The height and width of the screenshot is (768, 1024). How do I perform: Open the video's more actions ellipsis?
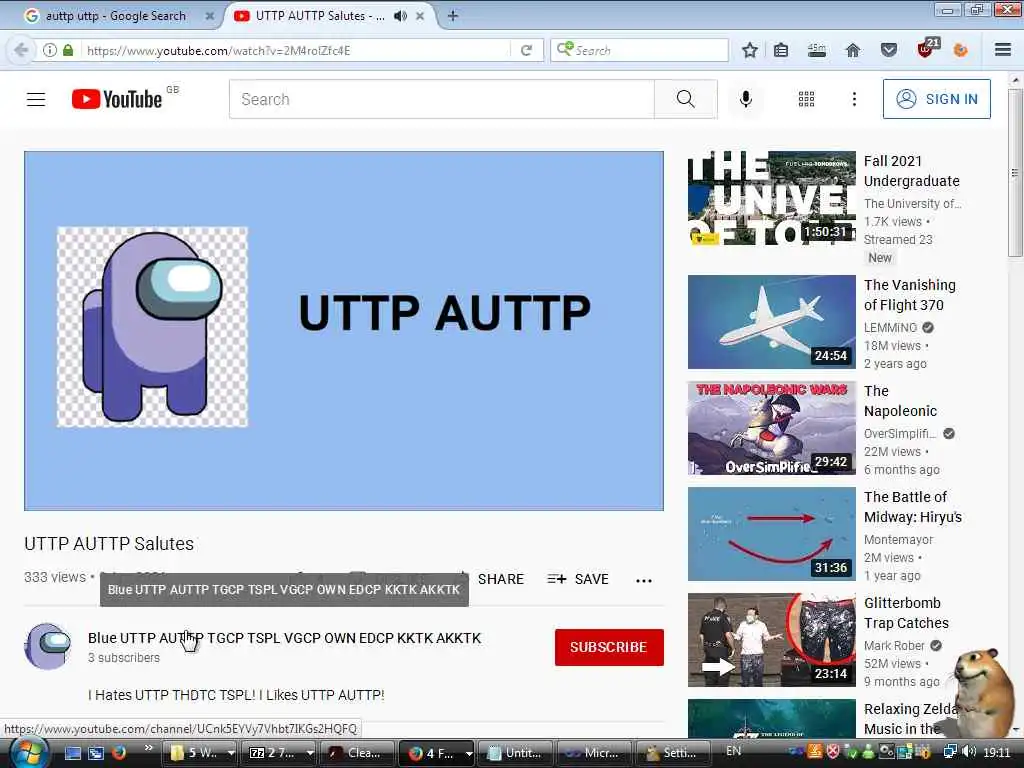[x=644, y=580]
